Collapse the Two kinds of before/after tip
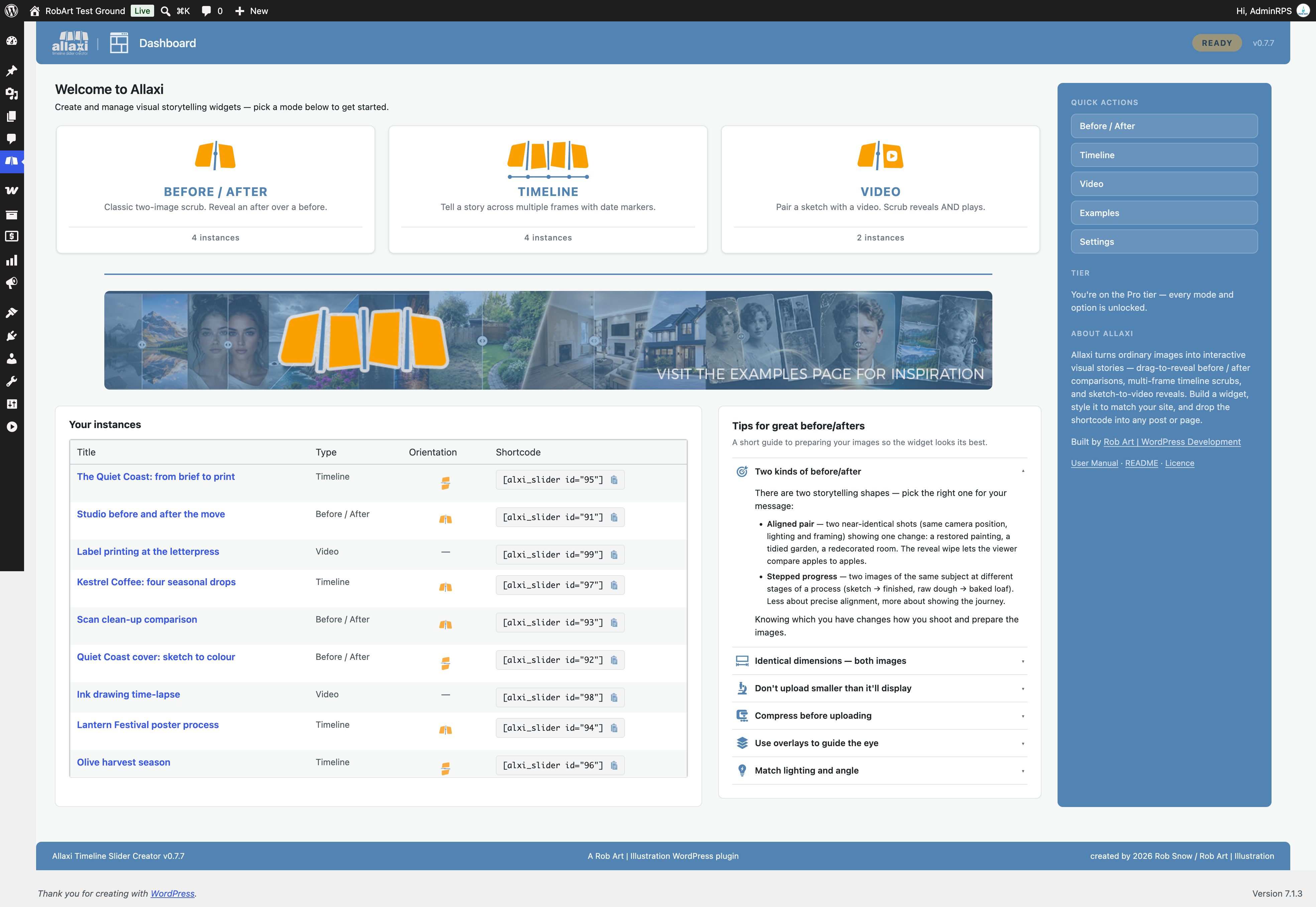 coord(880,472)
